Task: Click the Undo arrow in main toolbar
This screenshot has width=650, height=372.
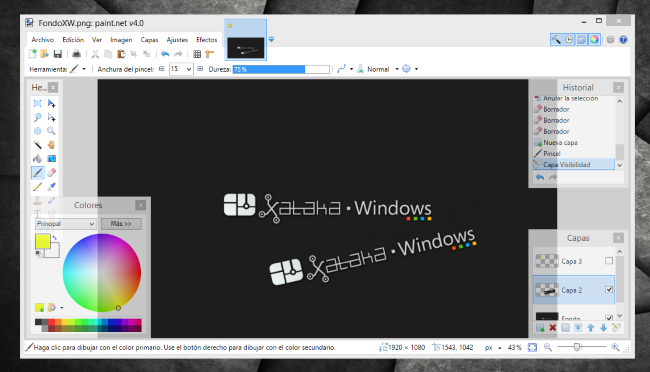Action: click(165, 54)
